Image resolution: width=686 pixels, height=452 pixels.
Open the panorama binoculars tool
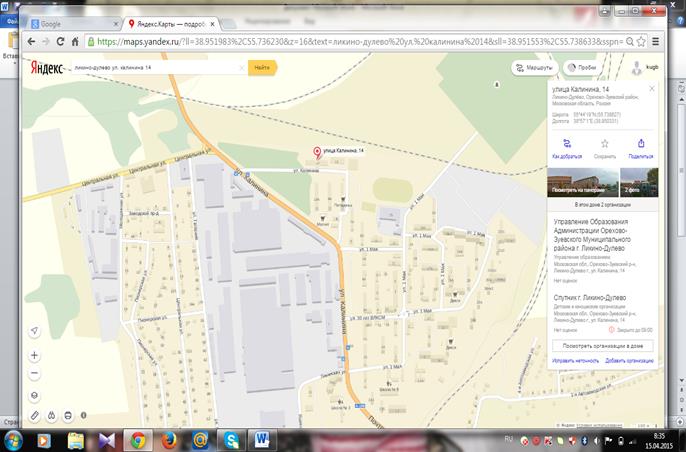point(52,415)
